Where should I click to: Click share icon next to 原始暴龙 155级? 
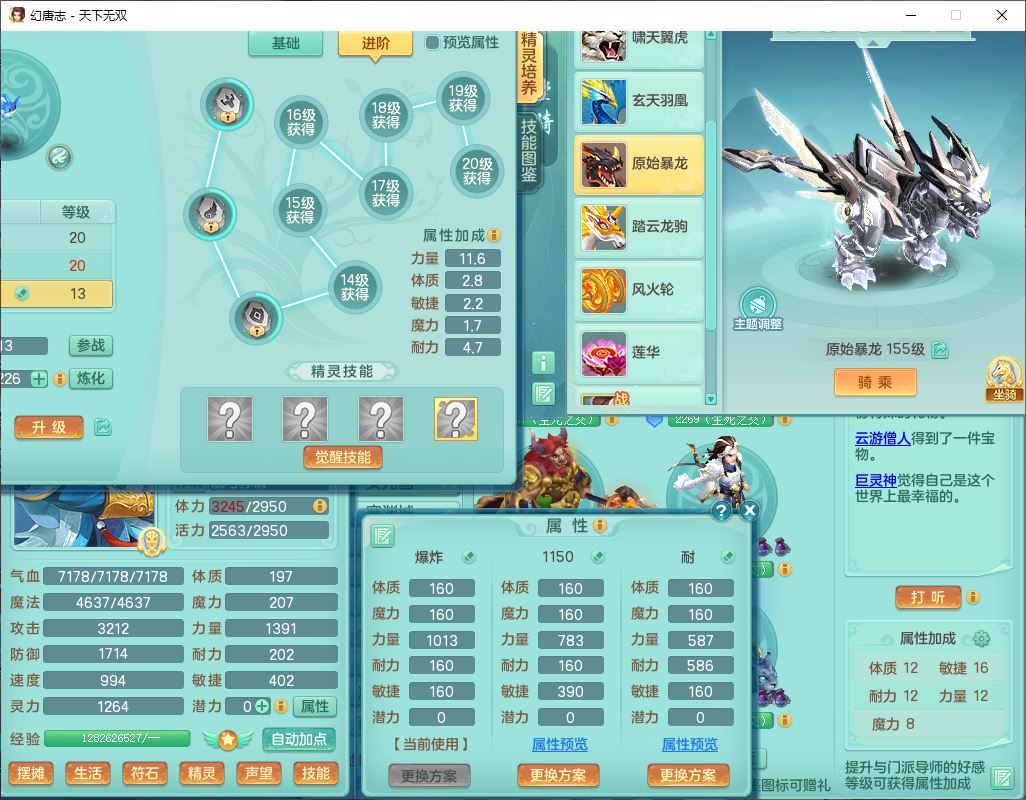(940, 350)
